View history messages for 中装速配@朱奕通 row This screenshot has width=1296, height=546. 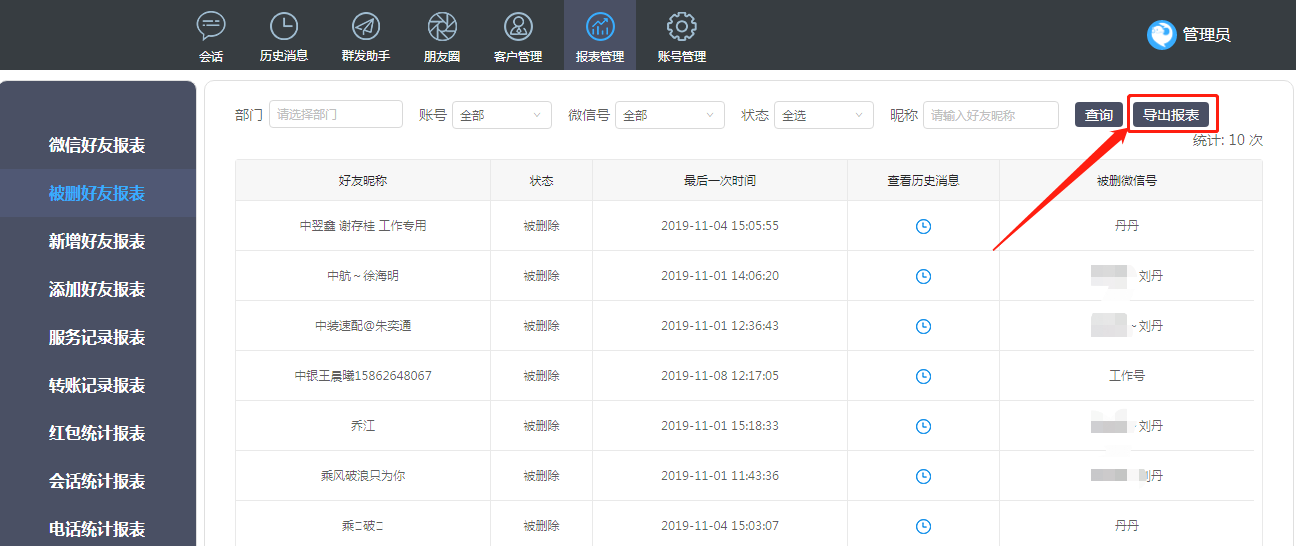point(923,326)
